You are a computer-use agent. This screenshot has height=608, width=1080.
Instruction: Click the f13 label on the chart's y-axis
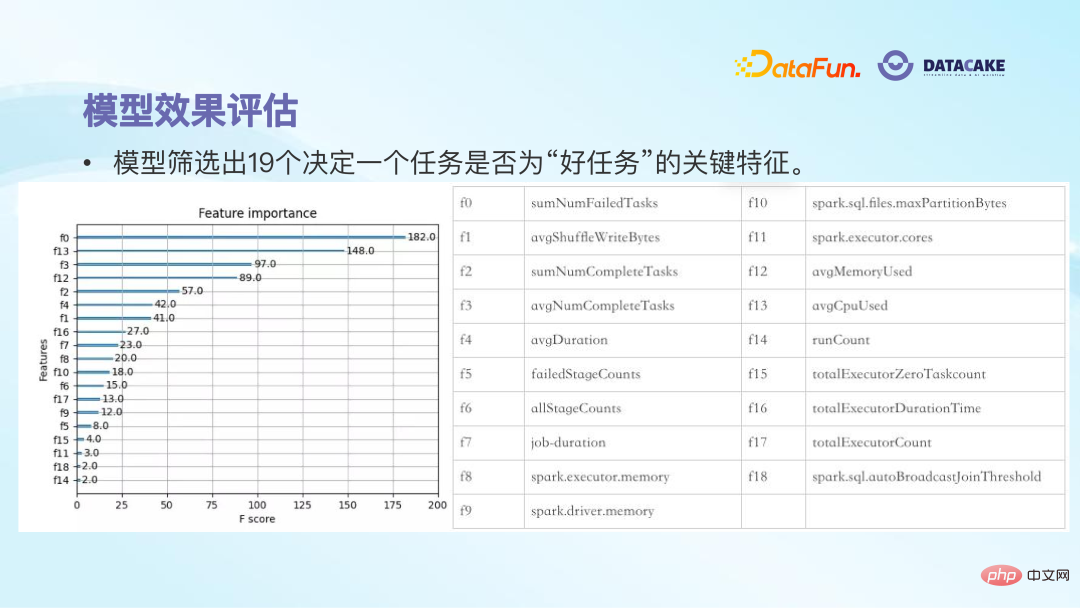coord(61,251)
